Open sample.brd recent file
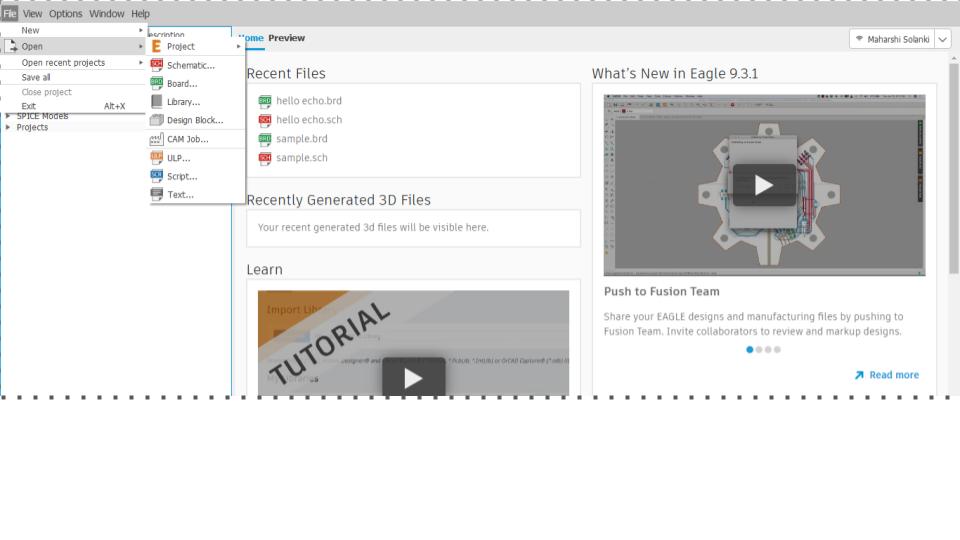 [x=301, y=138]
